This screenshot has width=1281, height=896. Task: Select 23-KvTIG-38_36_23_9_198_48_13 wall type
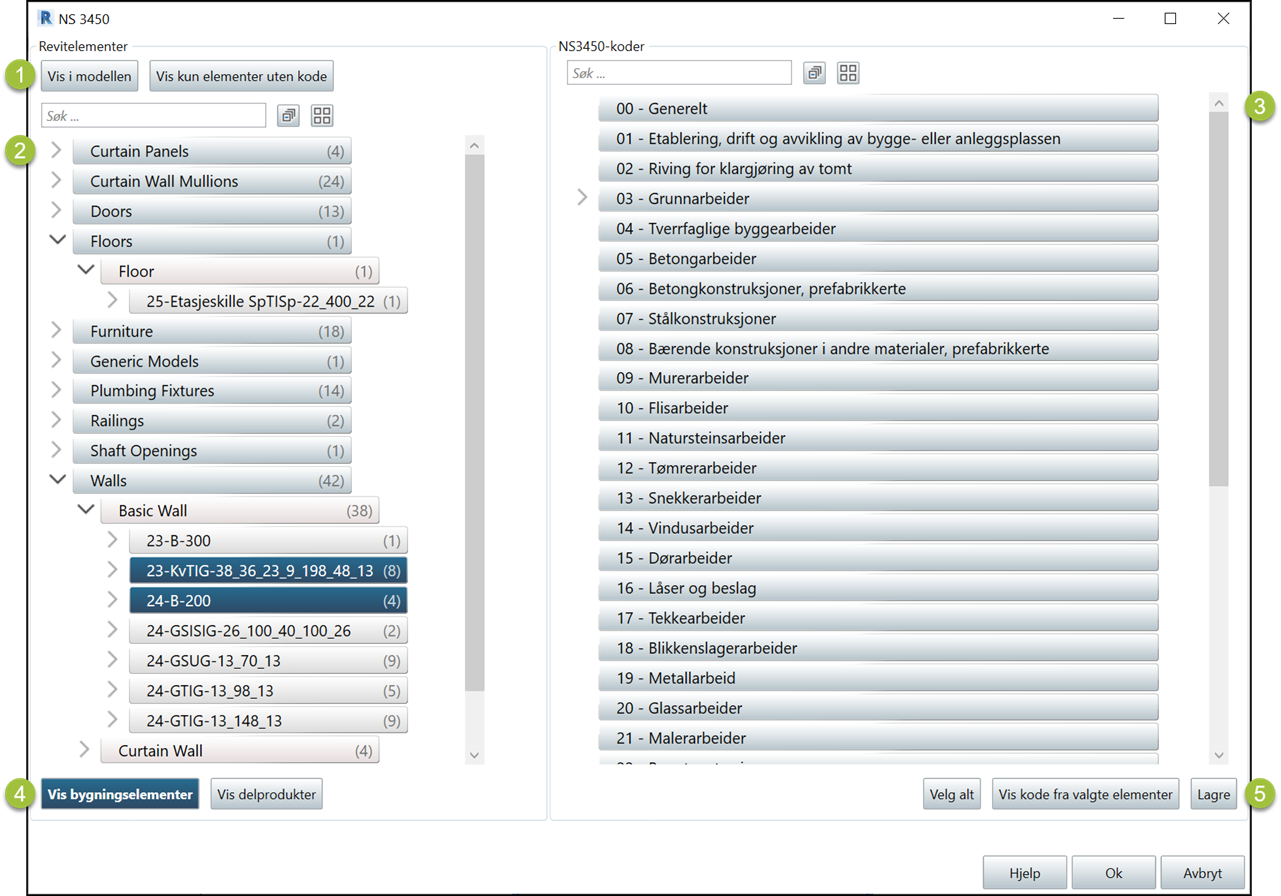(x=268, y=571)
